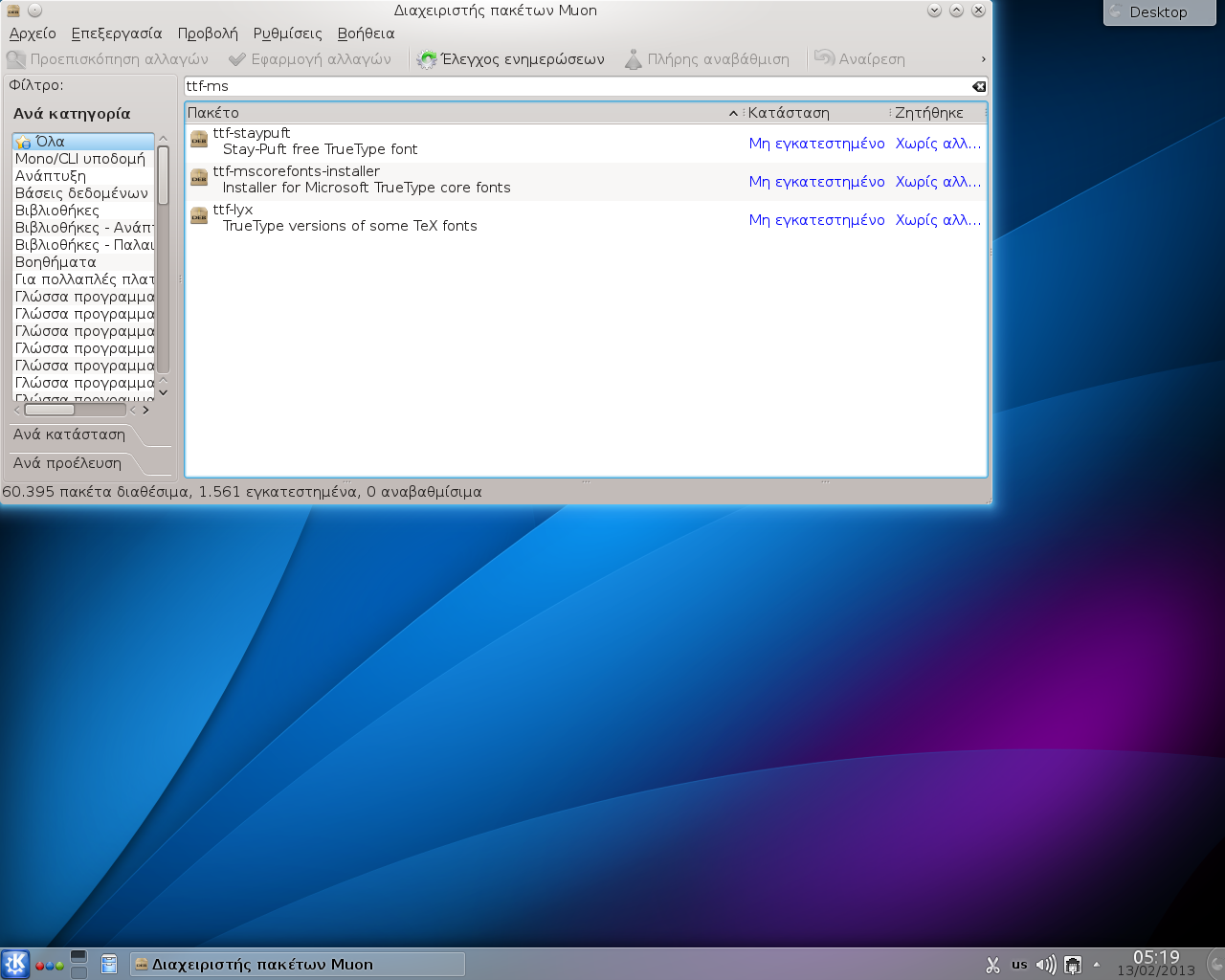Select the Βιβλιοθήκες category
1225x980 pixels.
[x=57, y=211]
